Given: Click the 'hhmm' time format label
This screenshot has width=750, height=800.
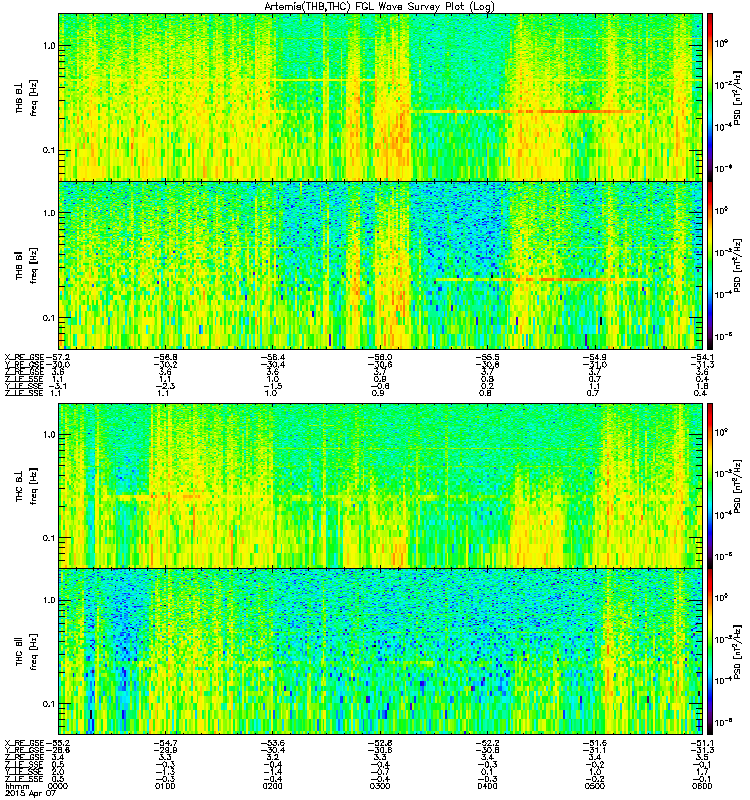Looking at the screenshot, I should click(17, 787).
